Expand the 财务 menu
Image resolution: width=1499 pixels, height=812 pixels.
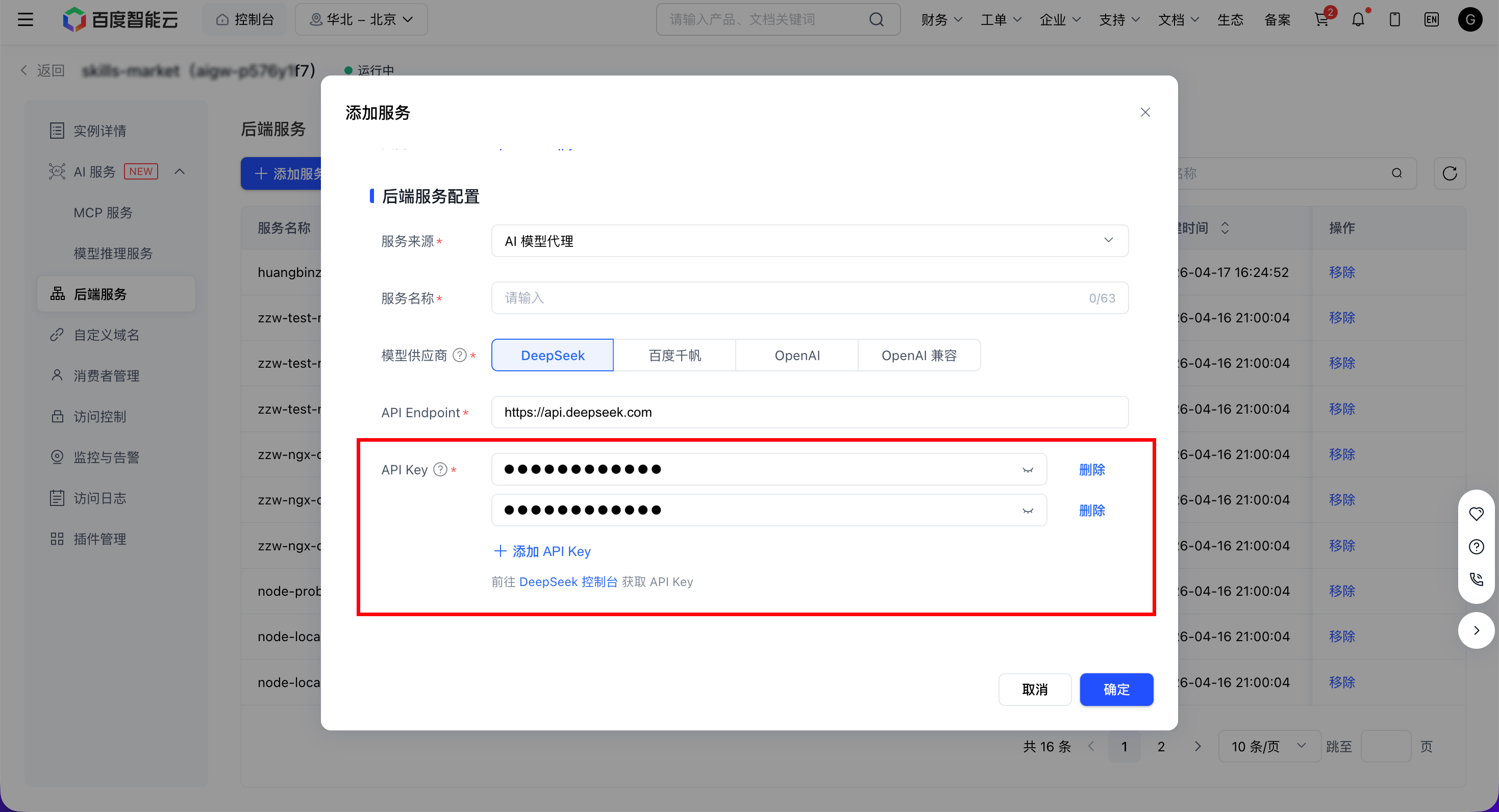tap(941, 20)
